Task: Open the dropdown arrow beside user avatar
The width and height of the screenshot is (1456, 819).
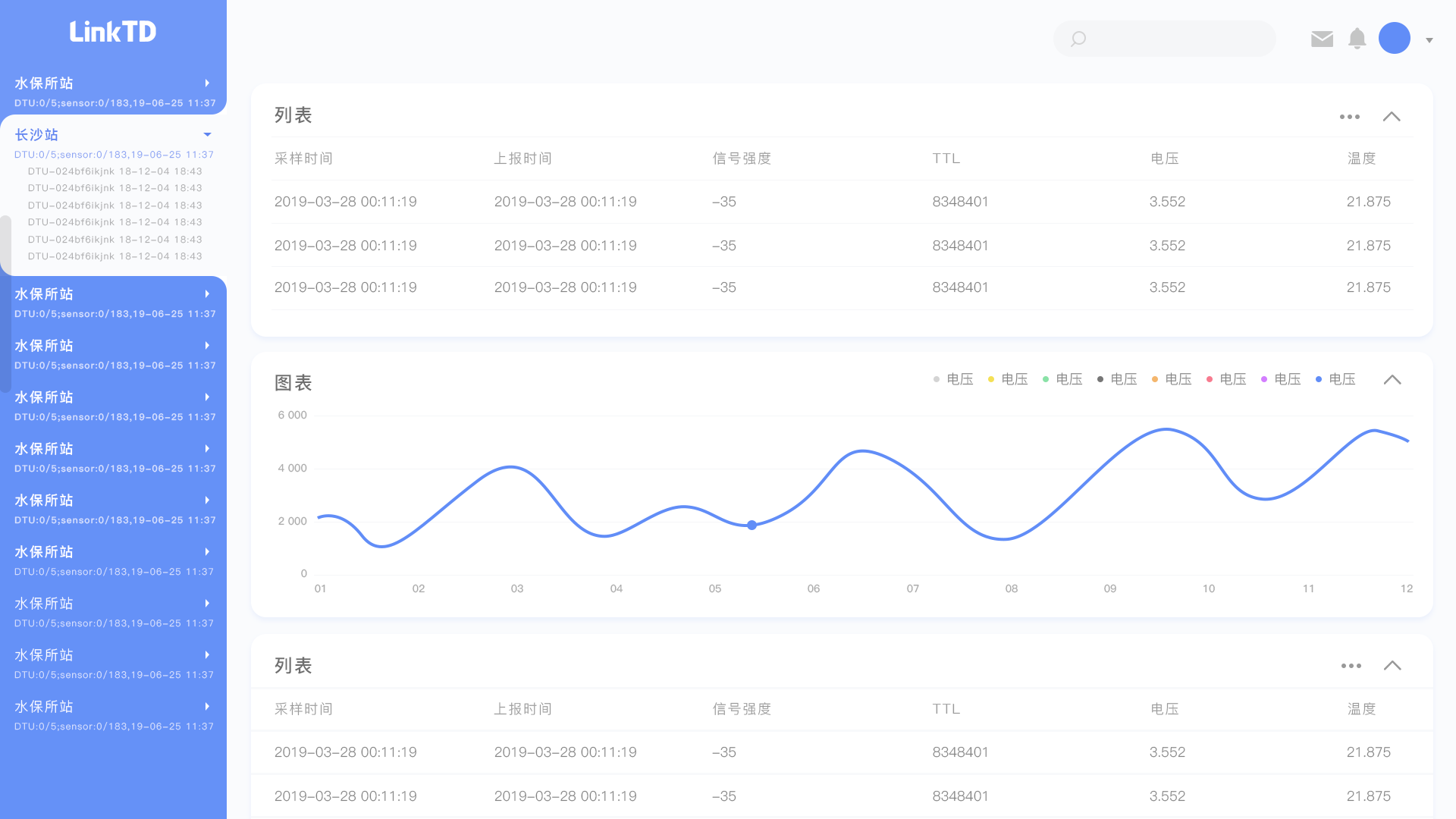Action: (1429, 40)
